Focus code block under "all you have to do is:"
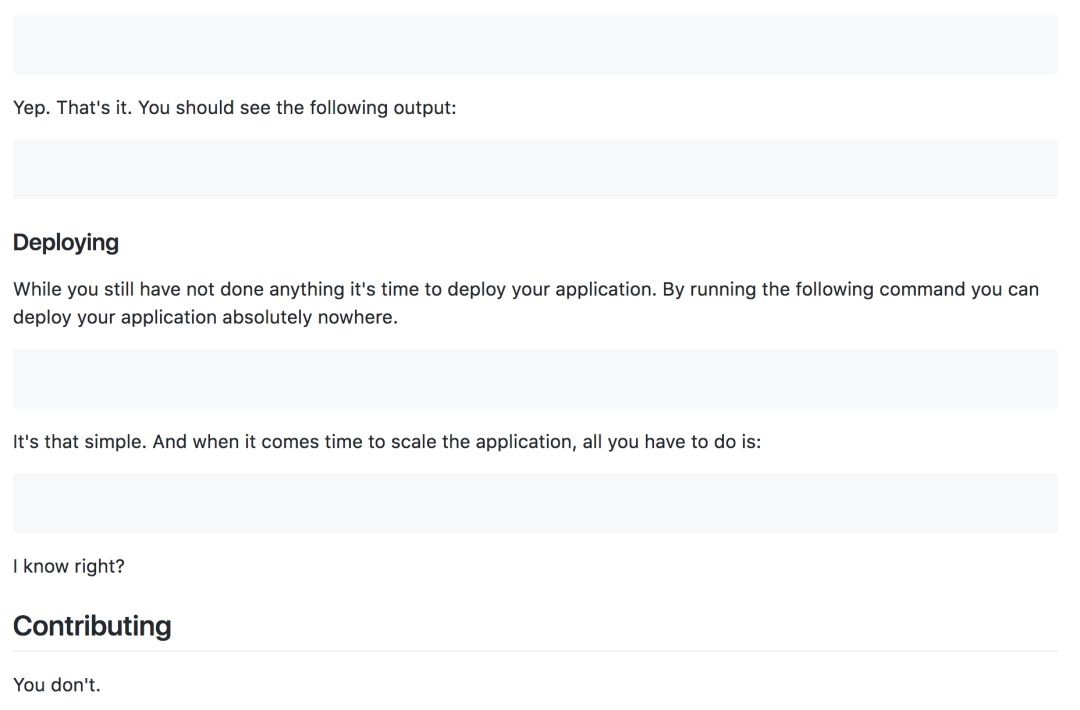The image size is (1080, 710). 535,503
